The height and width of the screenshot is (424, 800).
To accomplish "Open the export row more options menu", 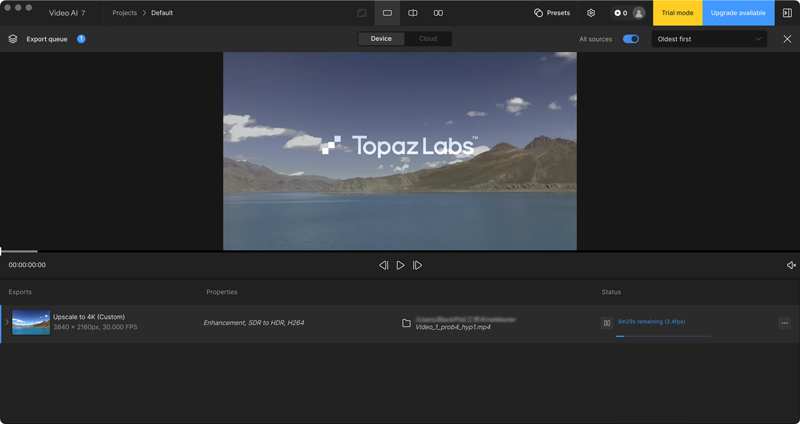I will (785, 323).
